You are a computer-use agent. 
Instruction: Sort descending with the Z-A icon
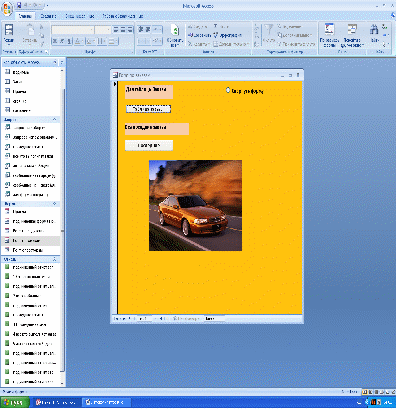pyautogui.click(x=257, y=36)
